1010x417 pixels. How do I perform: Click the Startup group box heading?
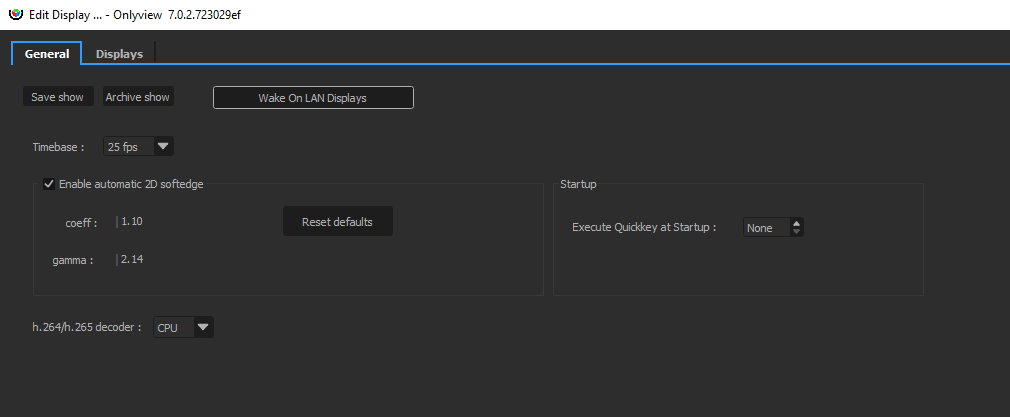[x=578, y=184]
